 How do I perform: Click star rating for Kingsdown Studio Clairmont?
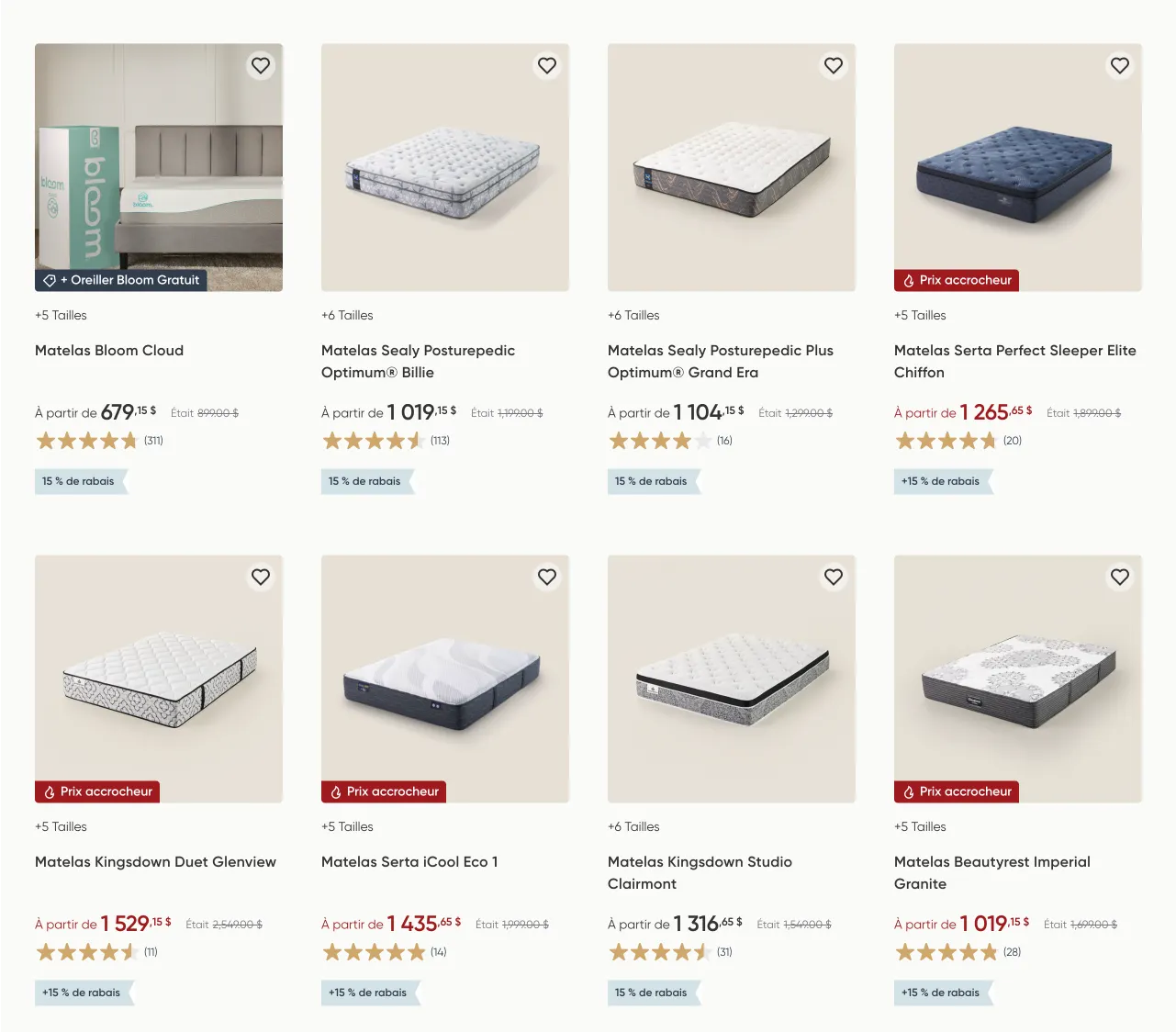659,952
